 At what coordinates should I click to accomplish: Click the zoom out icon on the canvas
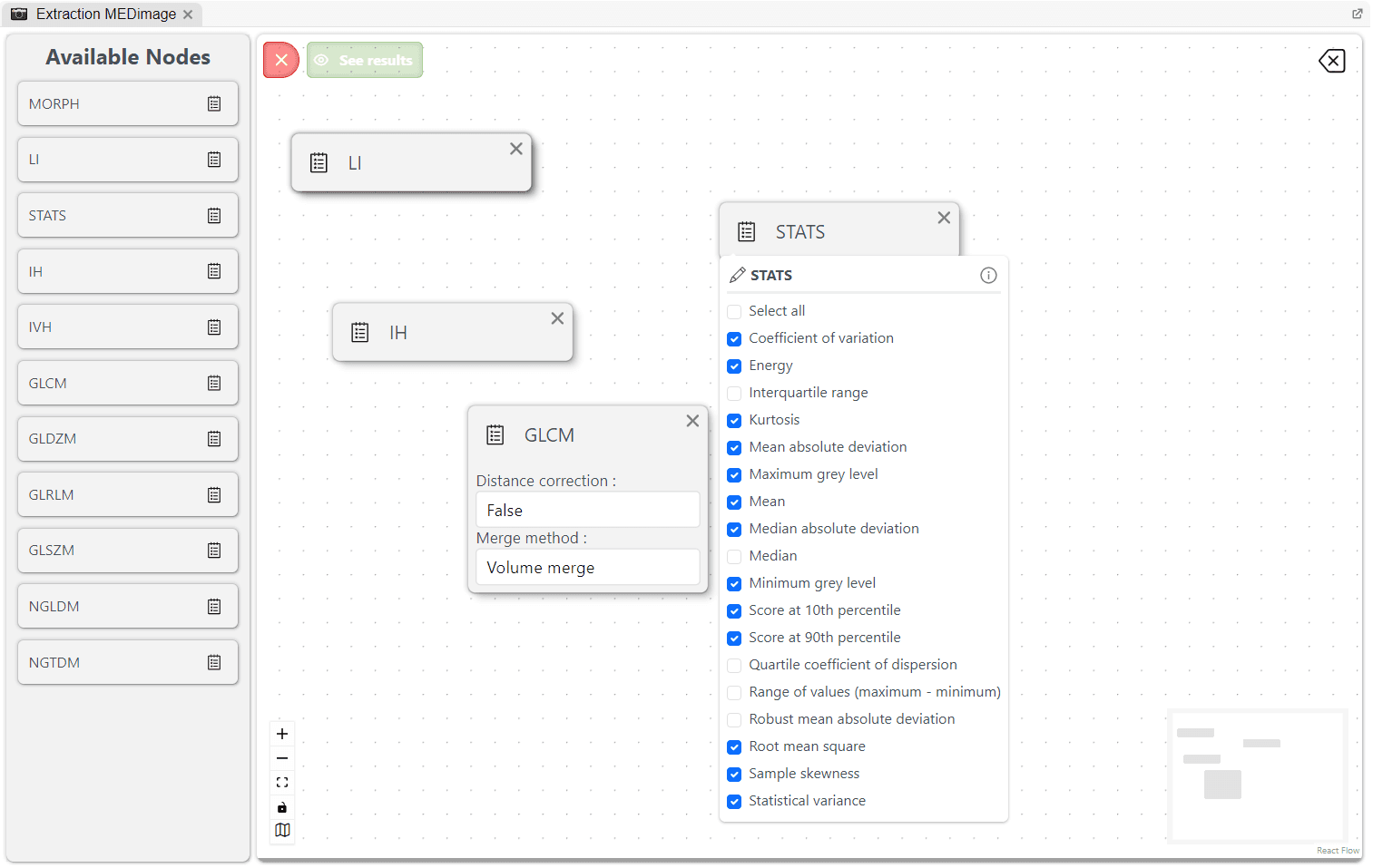(281, 757)
